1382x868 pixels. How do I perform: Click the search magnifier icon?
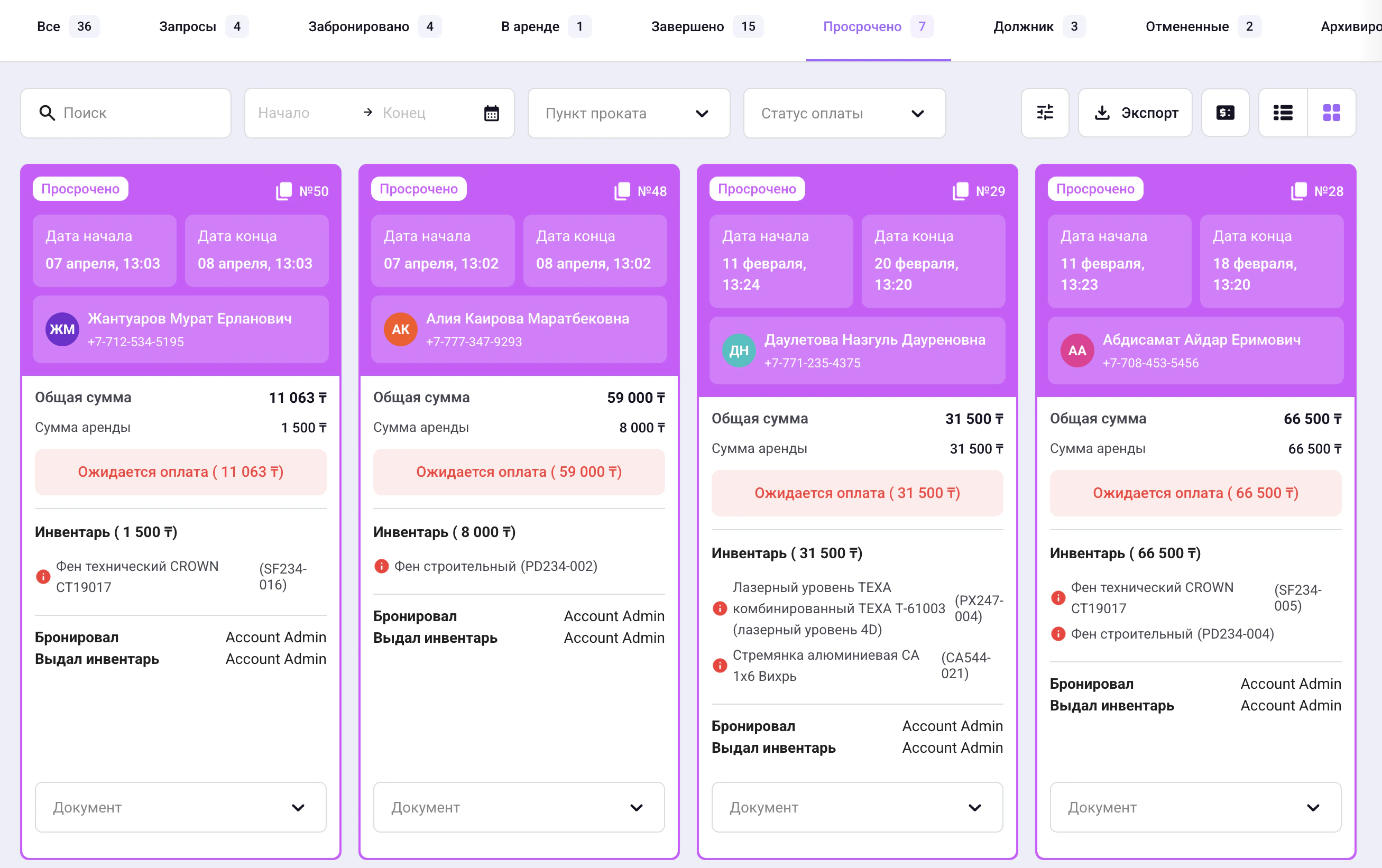click(47, 113)
